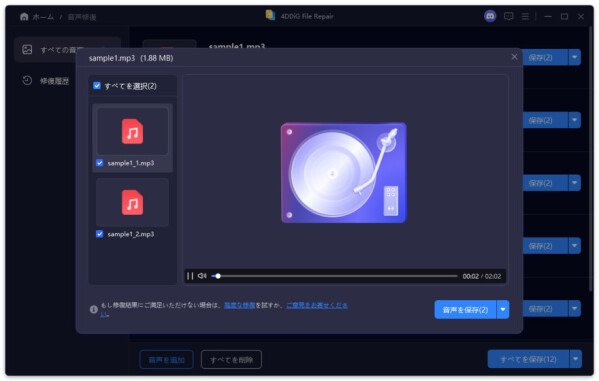The height and width of the screenshot is (381, 599).
Task: Pause the audio preview playback
Action: [190, 276]
